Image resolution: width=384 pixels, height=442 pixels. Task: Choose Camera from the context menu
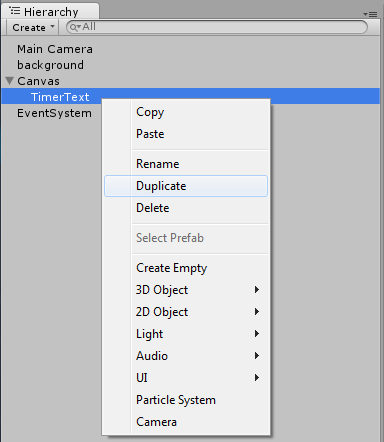(186, 422)
